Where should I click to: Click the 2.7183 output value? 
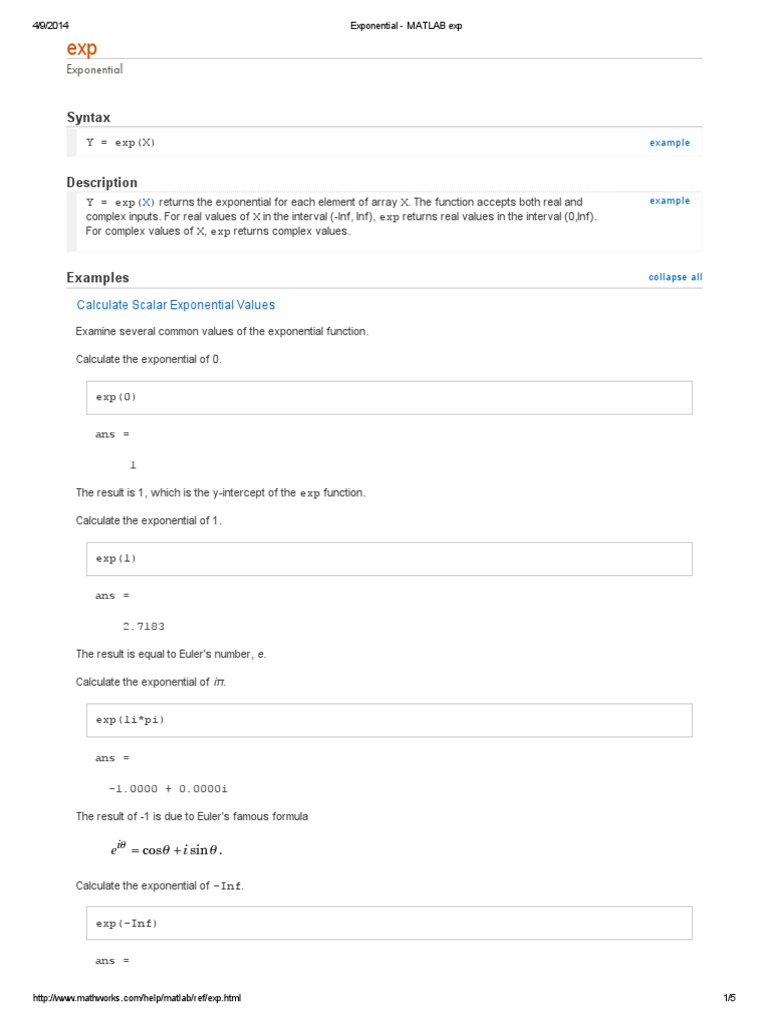(144, 627)
